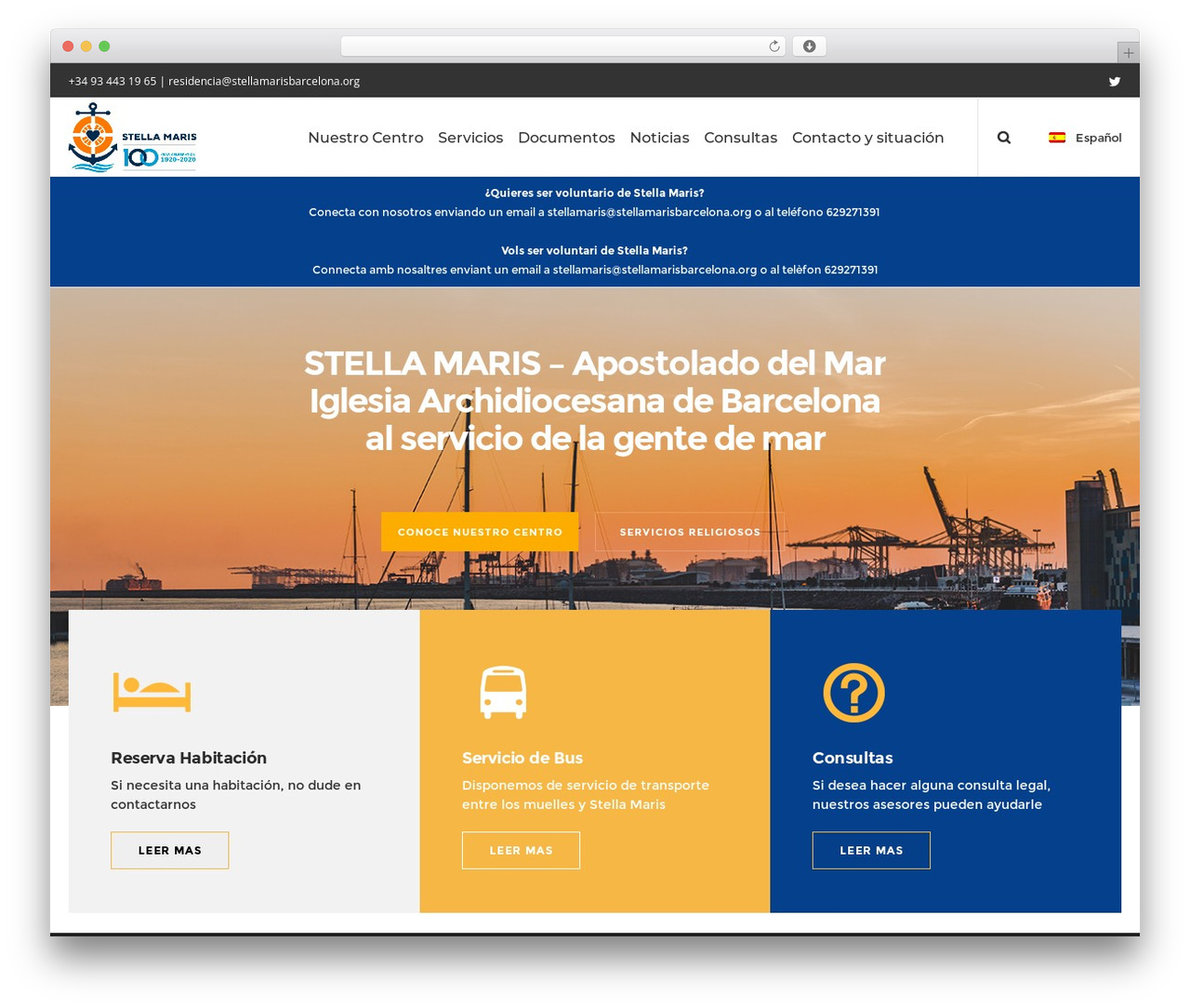1190x1008 pixels.
Task: Click the bed icon for Reserva Habitación
Action: click(x=152, y=692)
